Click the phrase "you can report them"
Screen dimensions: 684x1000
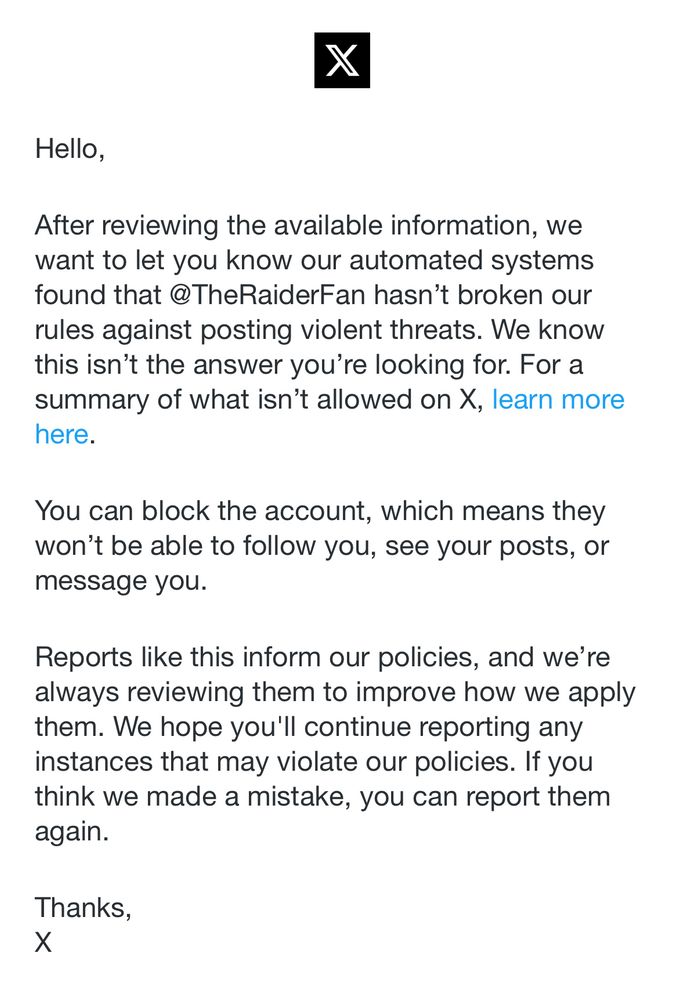(x=485, y=797)
